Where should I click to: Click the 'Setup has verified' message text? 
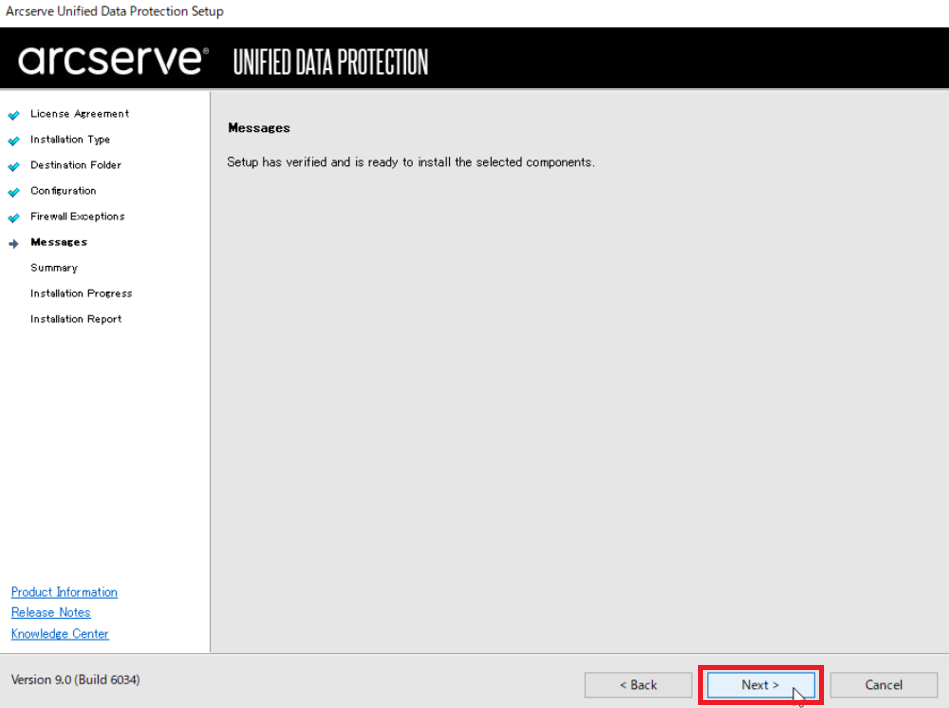[411, 162]
